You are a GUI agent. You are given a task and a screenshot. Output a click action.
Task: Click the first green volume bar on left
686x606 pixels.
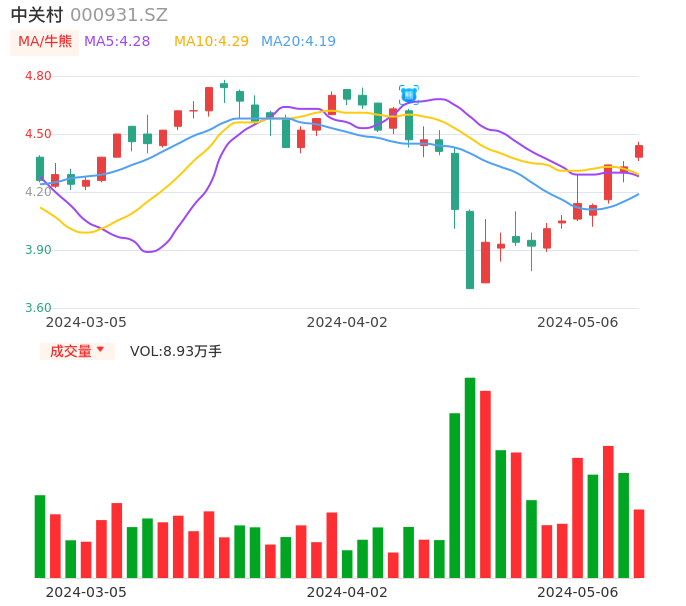pyautogui.click(x=40, y=536)
